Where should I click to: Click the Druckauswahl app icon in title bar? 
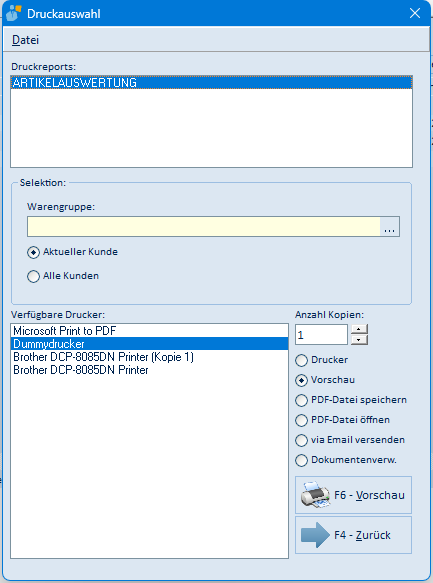(x=14, y=13)
